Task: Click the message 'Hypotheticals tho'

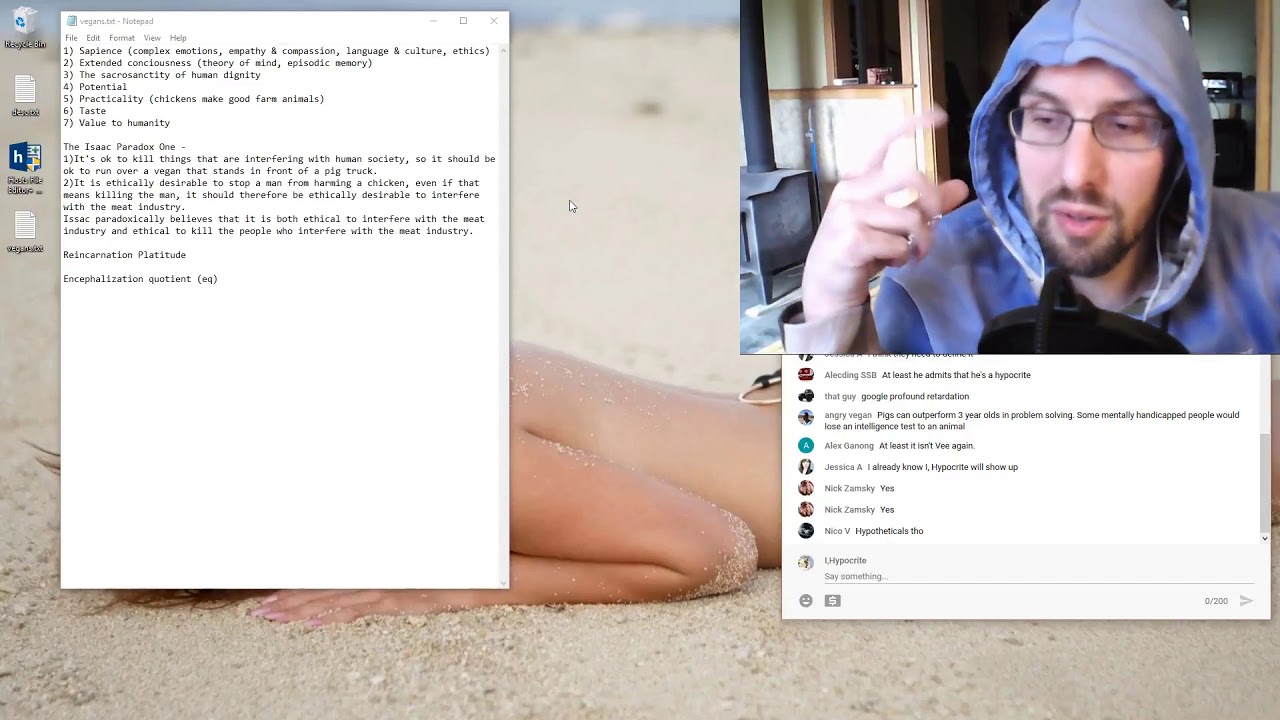Action: point(889,531)
